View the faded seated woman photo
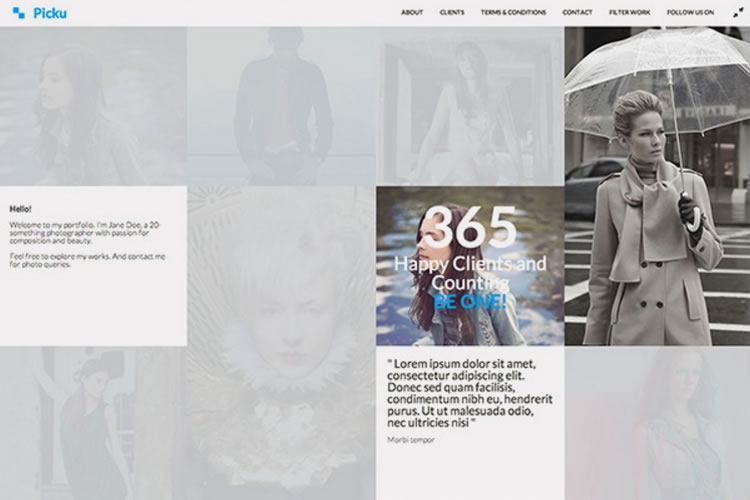 [470, 105]
